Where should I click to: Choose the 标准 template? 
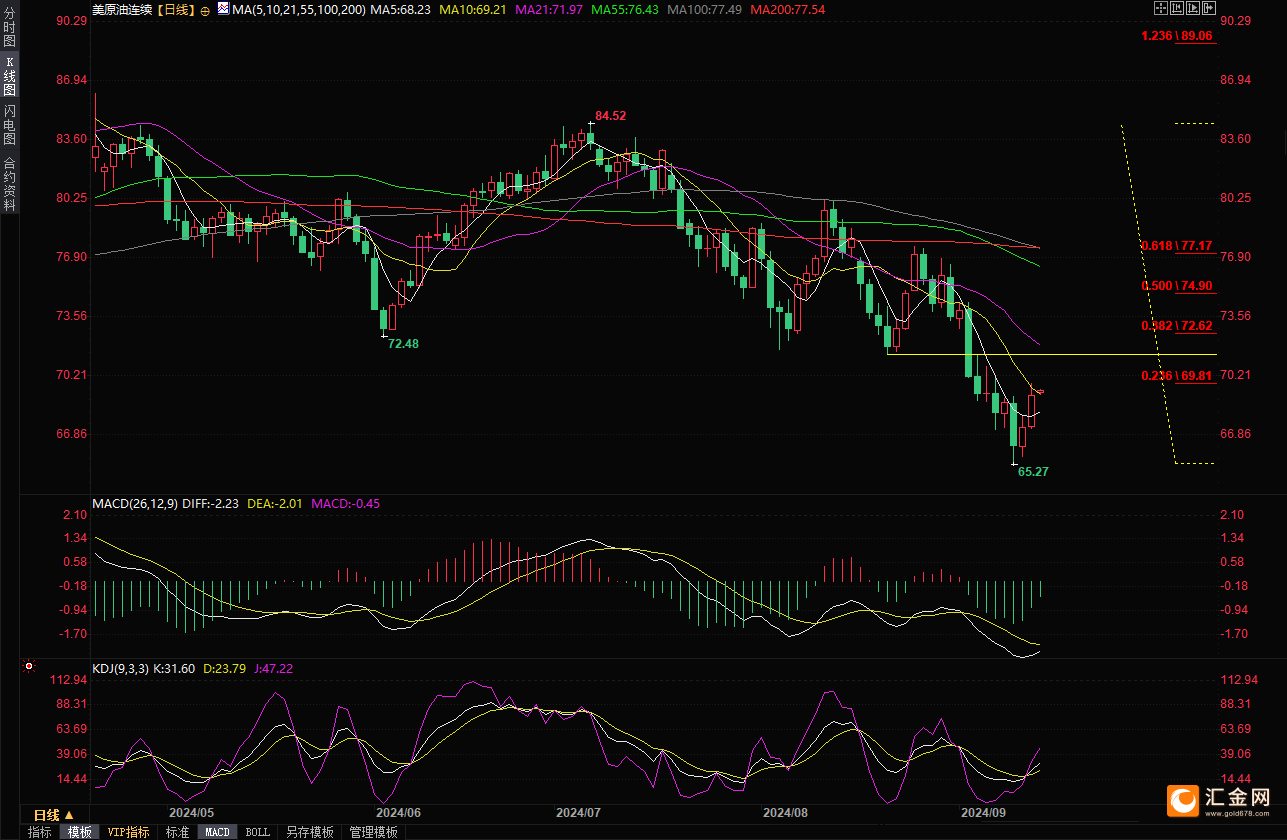pos(177,832)
